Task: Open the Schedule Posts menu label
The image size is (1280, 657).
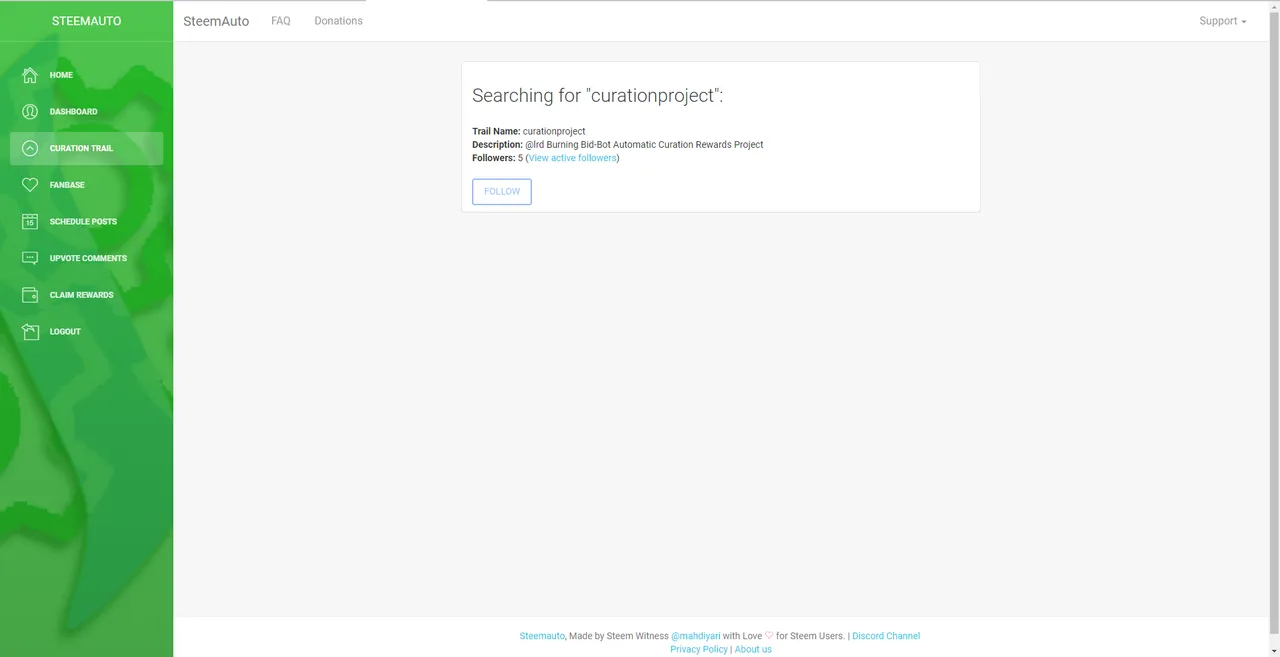Action: coord(83,222)
